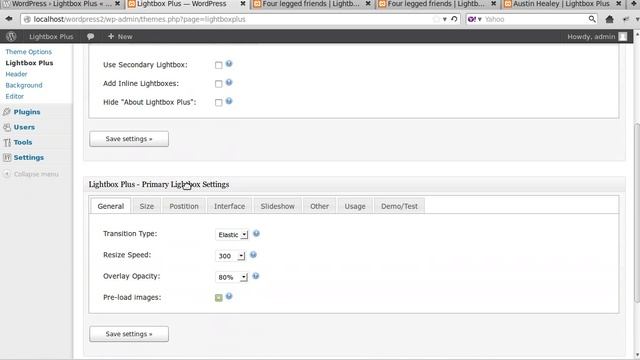Go to the browser home page icon
The height and width of the screenshot is (360, 640).
click(x=609, y=19)
